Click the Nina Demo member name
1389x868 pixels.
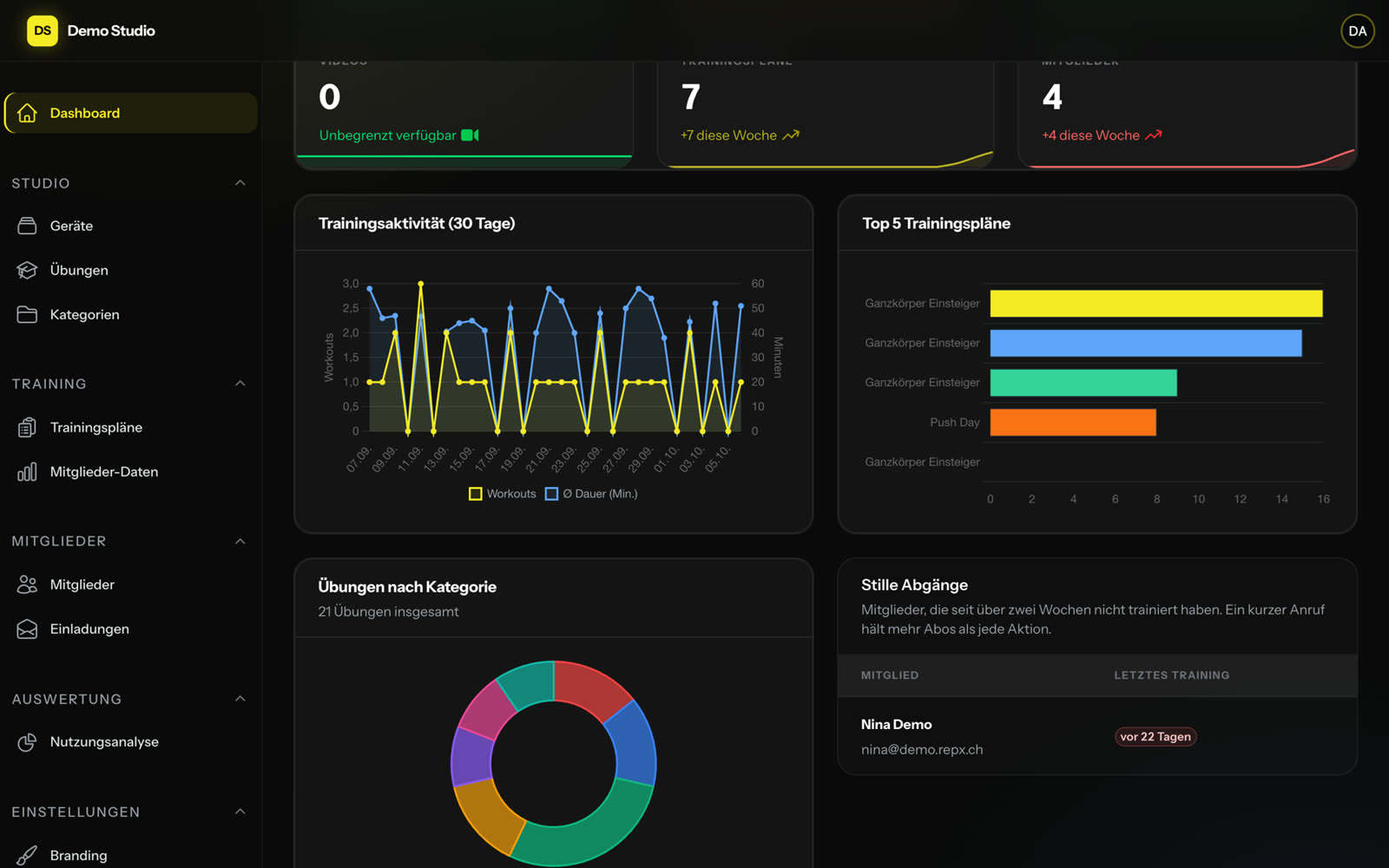(x=896, y=724)
